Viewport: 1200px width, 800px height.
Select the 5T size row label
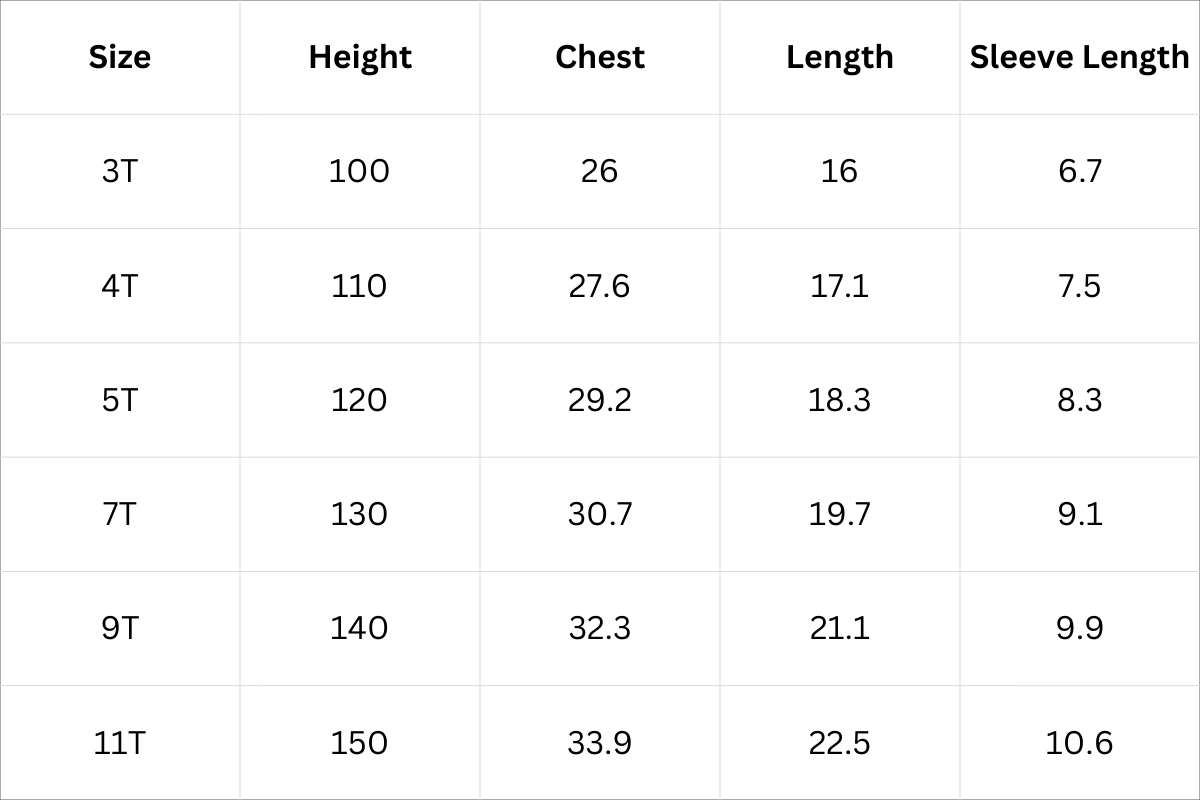(120, 400)
